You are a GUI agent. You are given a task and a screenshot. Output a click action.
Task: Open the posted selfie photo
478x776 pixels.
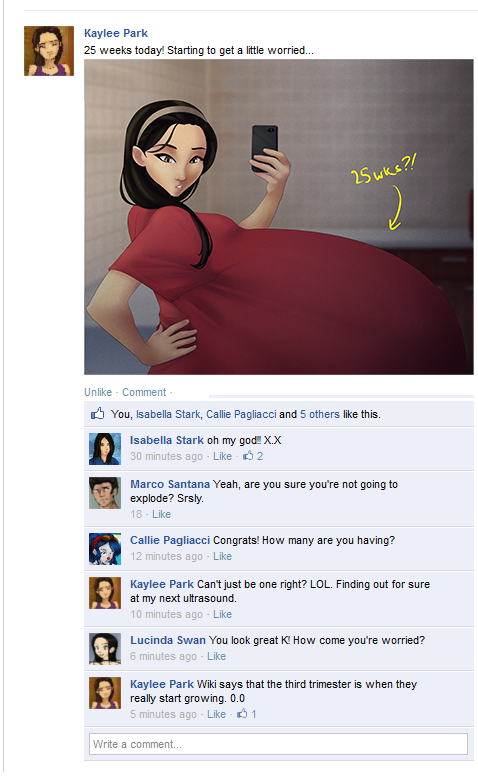click(x=279, y=217)
